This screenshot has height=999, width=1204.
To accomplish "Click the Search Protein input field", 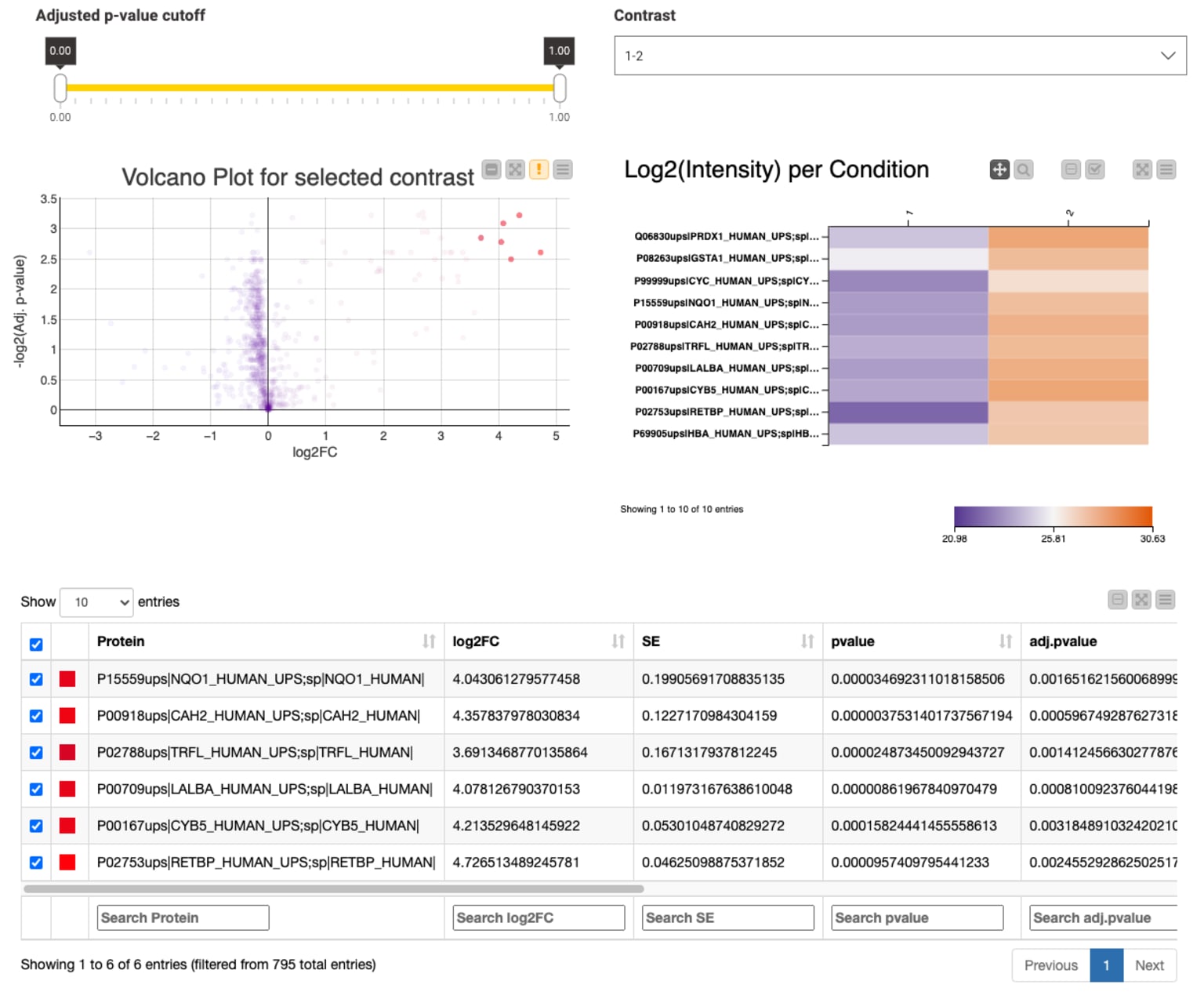I will [183, 917].
